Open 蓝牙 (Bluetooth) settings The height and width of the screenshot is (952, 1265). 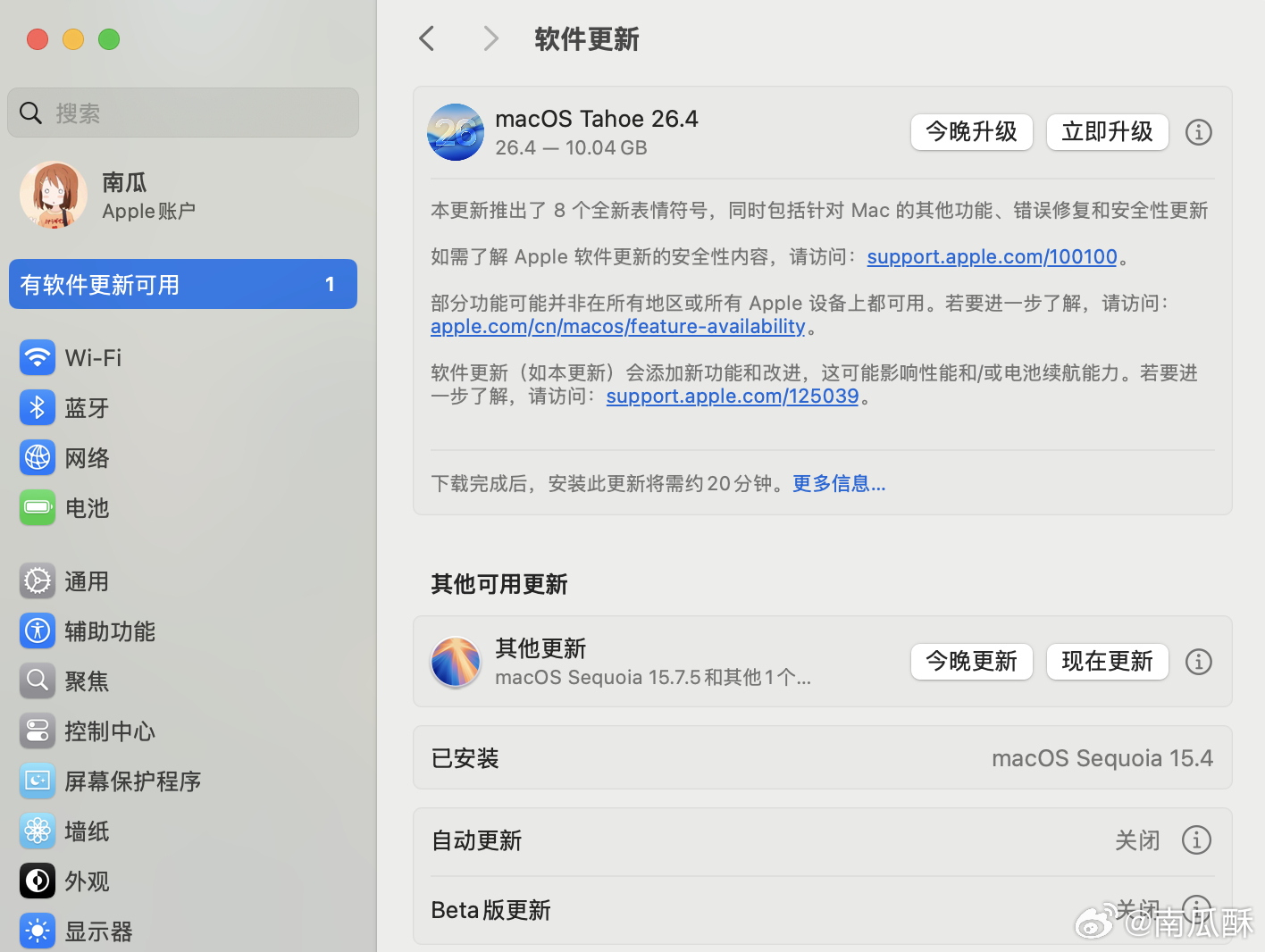87,407
